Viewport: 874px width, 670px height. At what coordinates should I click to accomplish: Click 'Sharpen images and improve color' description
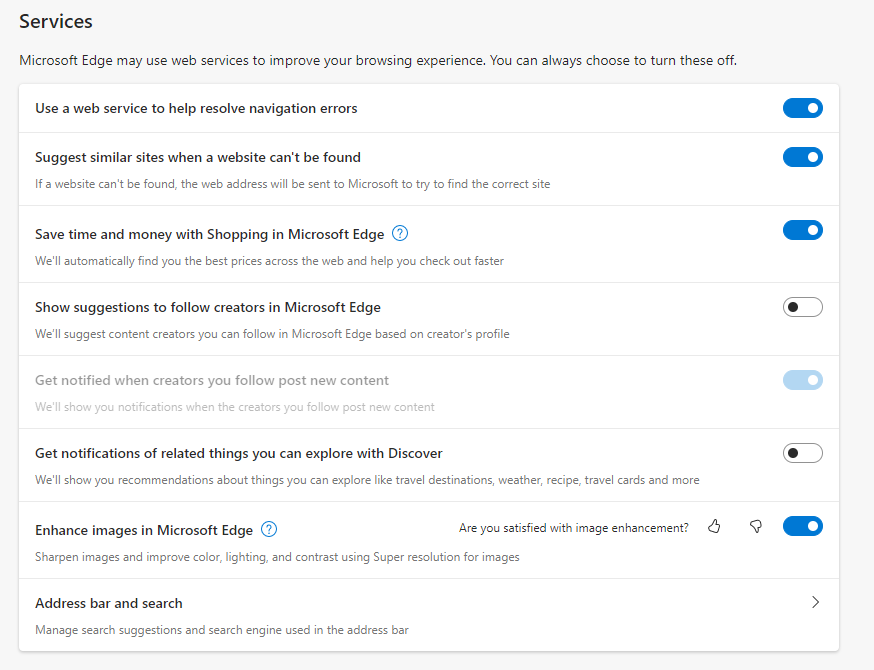(277, 557)
